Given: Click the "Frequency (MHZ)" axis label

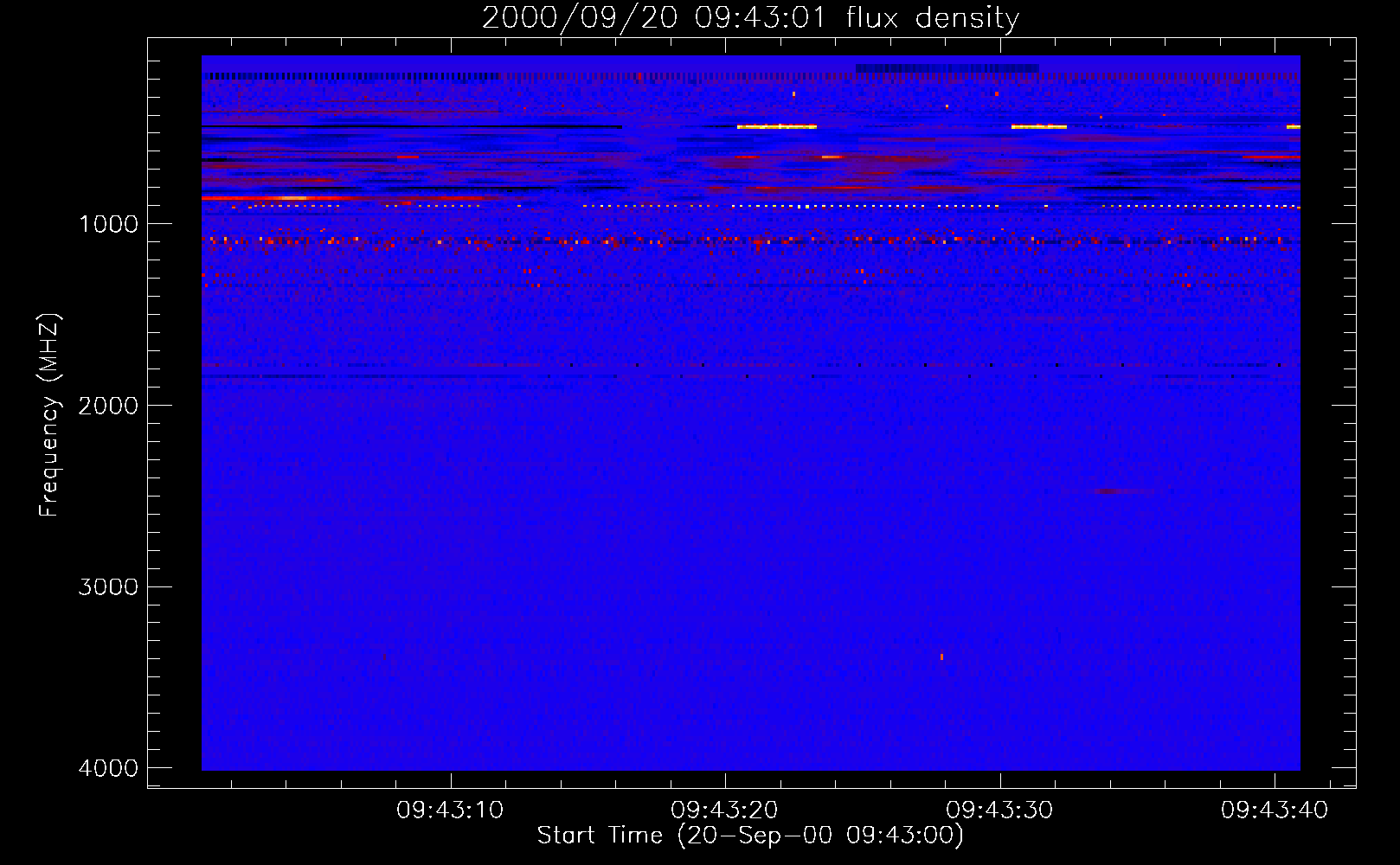Looking at the screenshot, I should (49, 415).
